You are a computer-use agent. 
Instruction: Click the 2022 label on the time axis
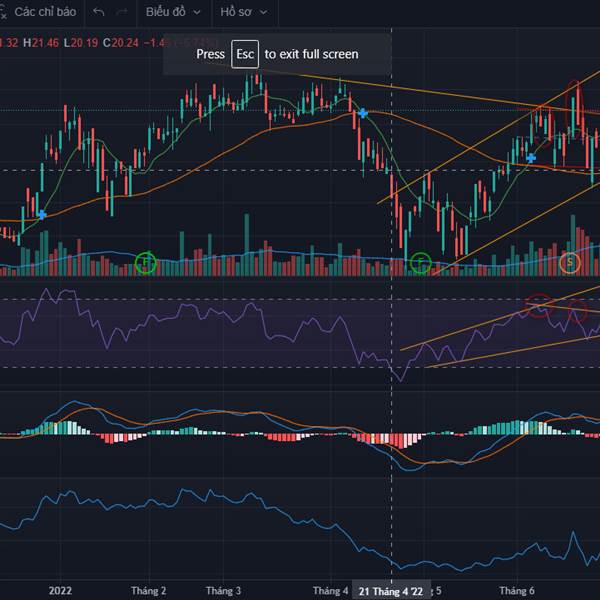pos(60,590)
